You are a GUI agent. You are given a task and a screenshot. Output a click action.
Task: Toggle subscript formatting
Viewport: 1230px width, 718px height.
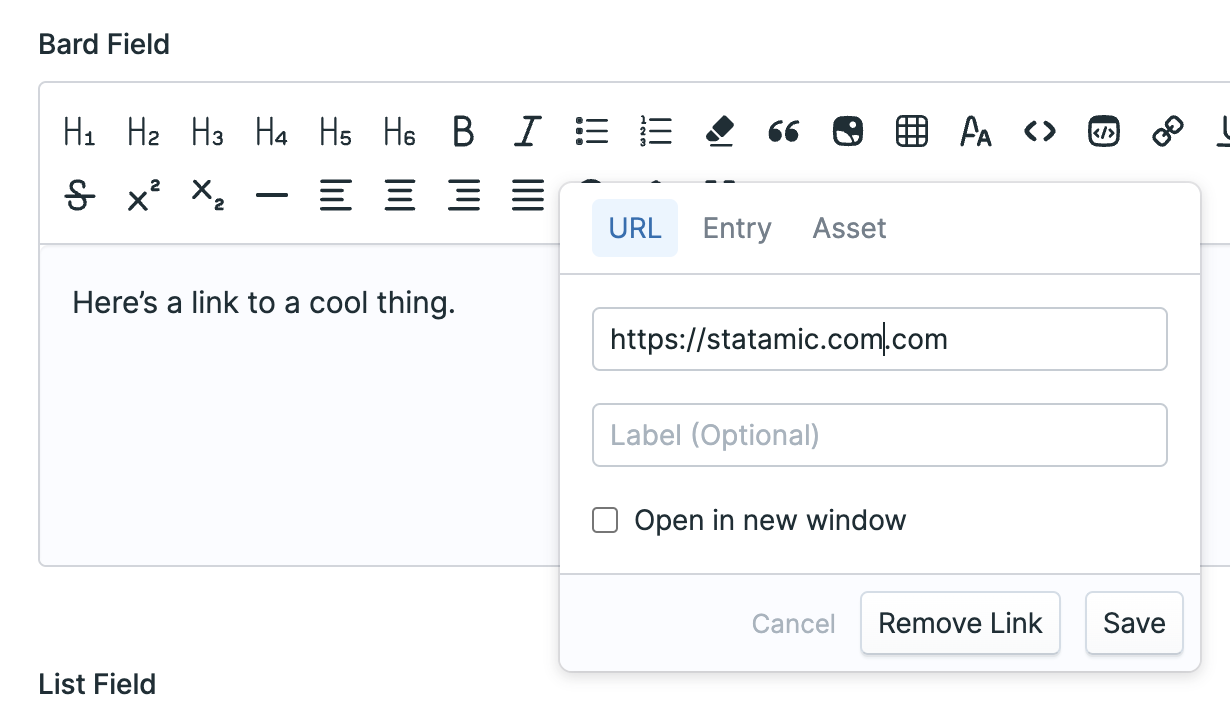[207, 195]
